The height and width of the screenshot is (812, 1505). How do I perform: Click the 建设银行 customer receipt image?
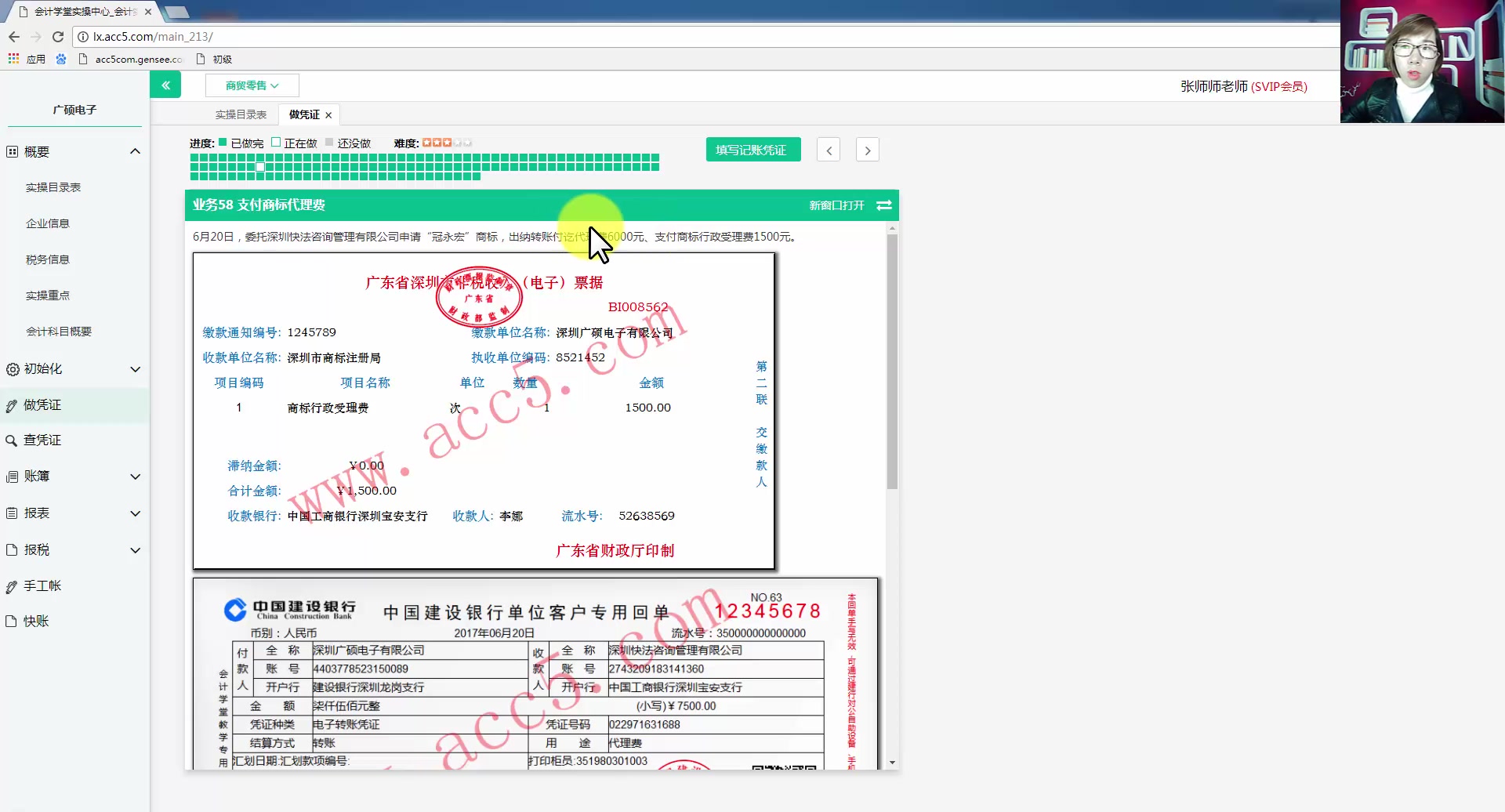(x=535, y=674)
